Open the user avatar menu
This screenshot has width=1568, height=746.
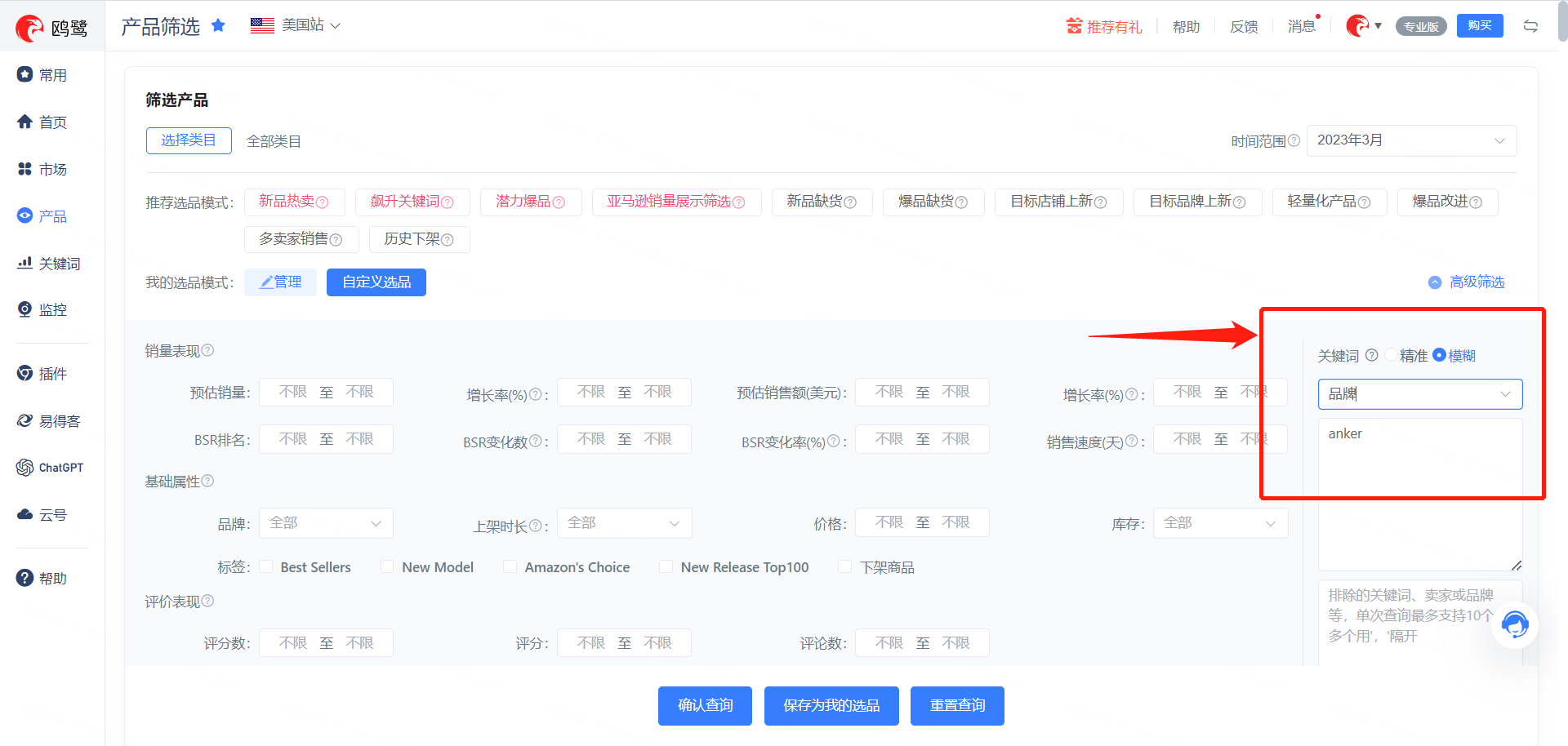[1364, 26]
